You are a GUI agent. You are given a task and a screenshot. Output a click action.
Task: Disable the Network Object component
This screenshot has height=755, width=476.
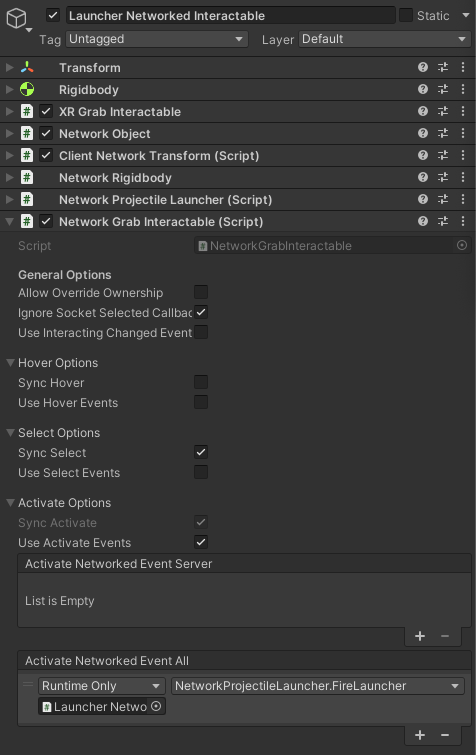[x=46, y=133]
